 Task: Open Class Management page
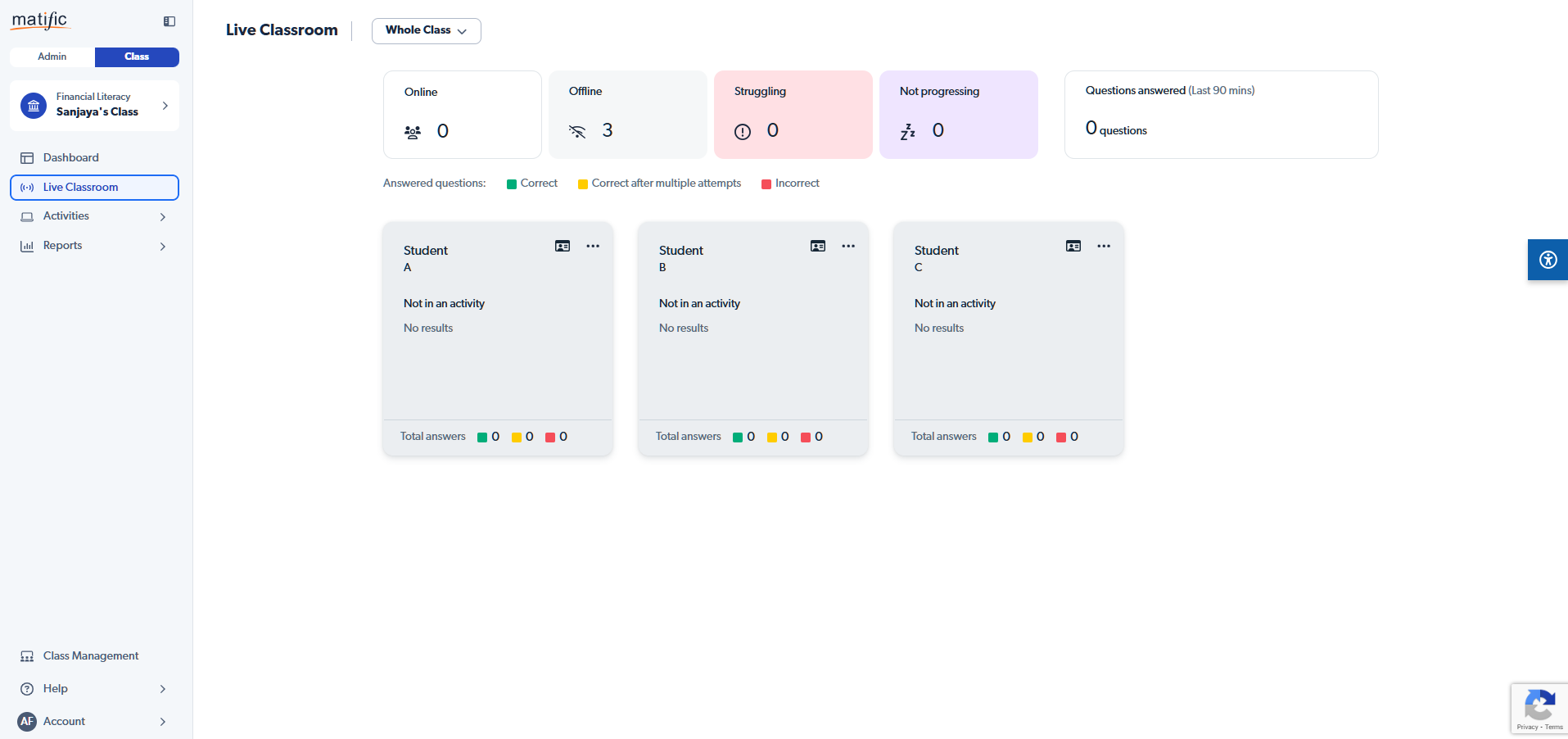tap(90, 655)
